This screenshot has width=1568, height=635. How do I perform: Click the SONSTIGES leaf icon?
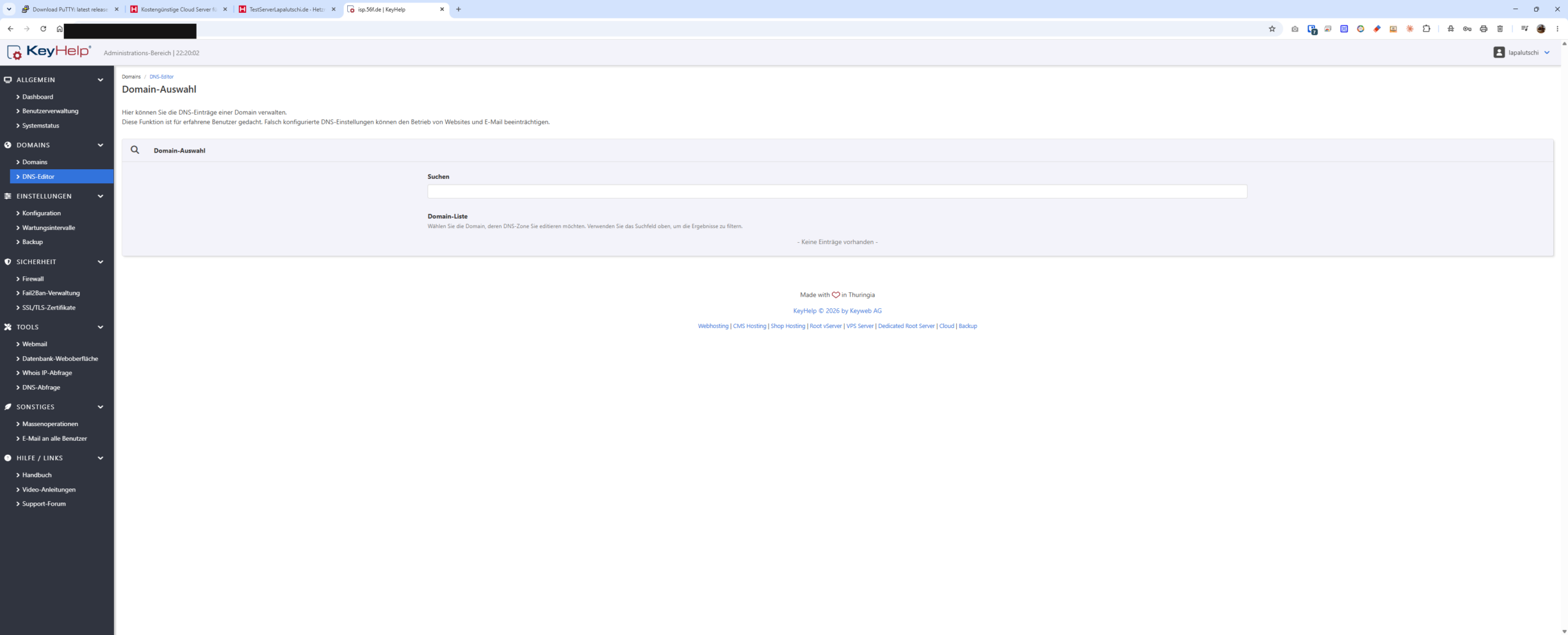(8, 407)
